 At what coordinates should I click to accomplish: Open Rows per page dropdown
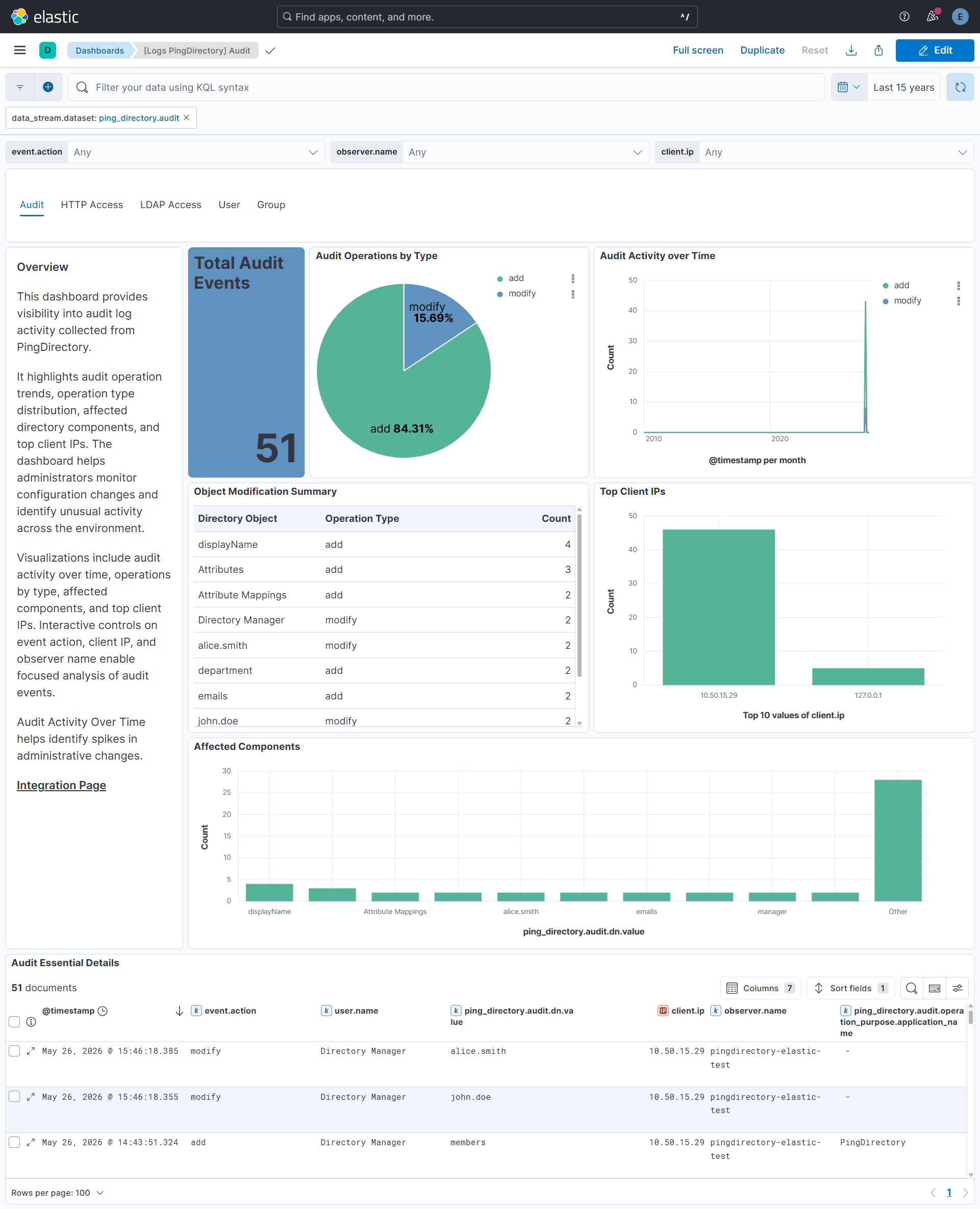pos(58,1193)
